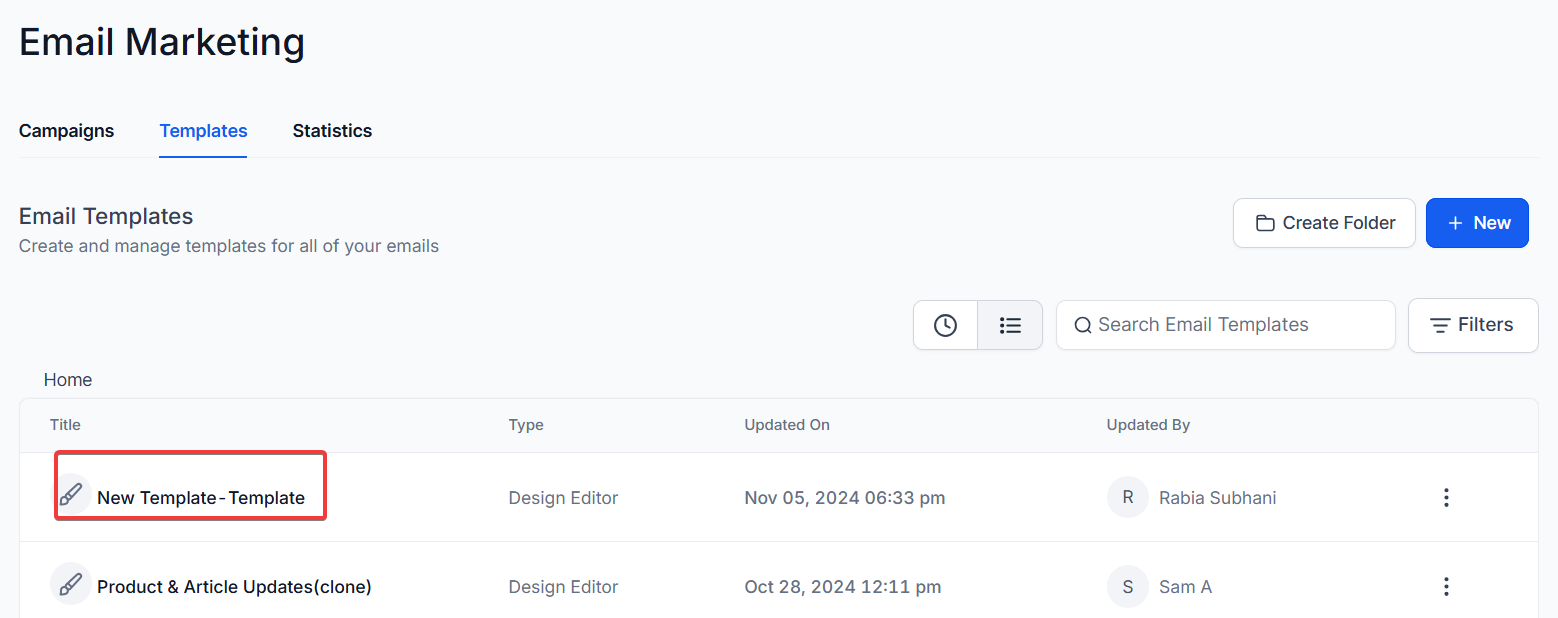Switch to recently updated clock view

[945, 325]
